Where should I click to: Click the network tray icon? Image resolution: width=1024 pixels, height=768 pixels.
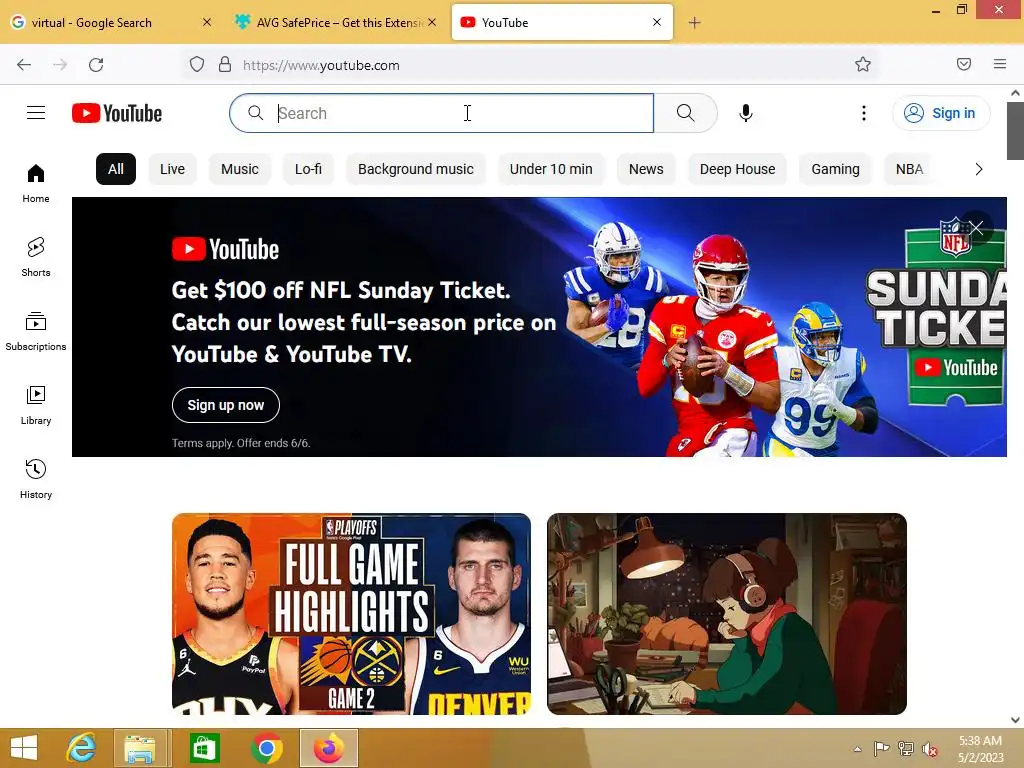tap(906, 749)
